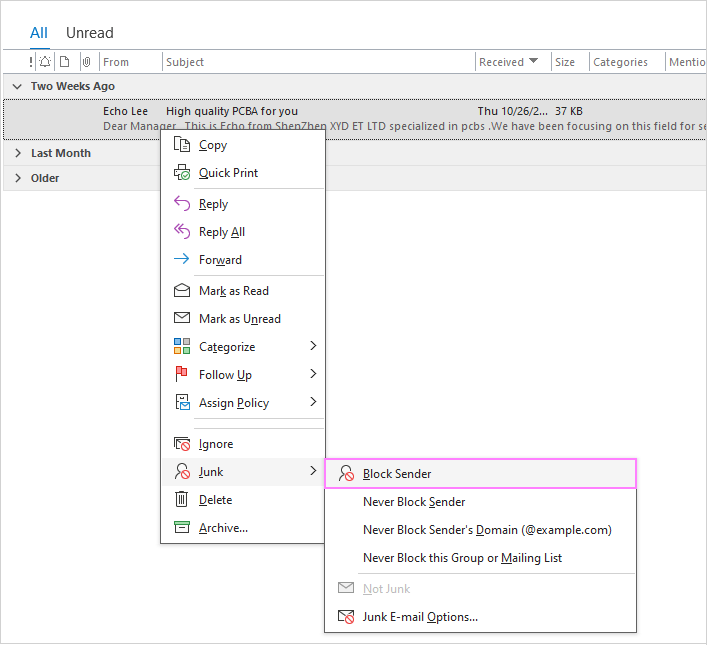Select Reply in the context menu
Image resolution: width=707 pixels, height=645 pixels.
[243, 204]
